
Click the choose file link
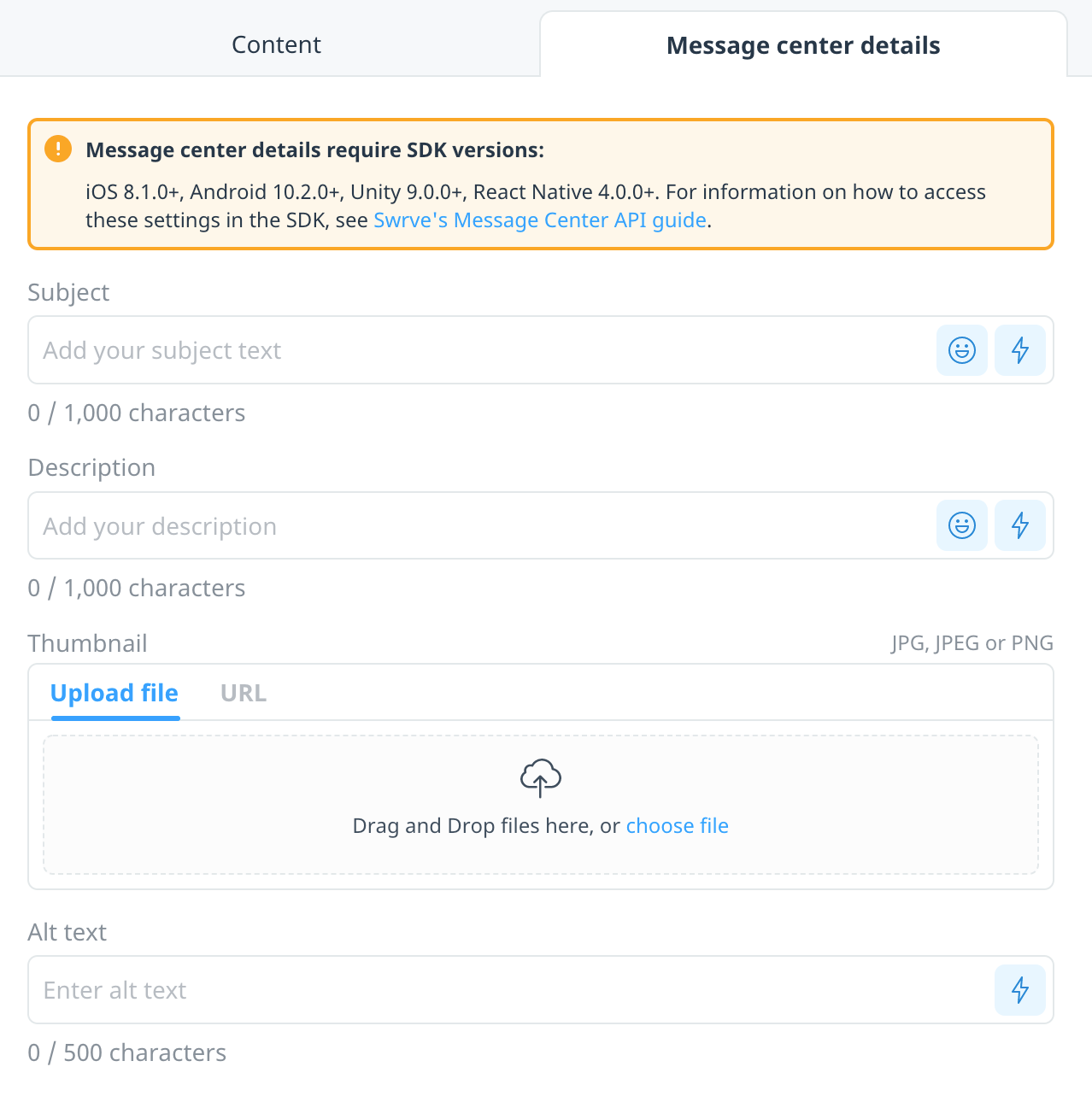click(x=678, y=826)
